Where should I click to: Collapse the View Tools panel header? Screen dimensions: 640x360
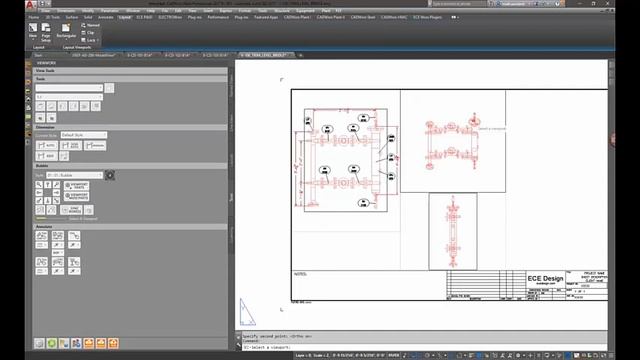click(x=130, y=71)
